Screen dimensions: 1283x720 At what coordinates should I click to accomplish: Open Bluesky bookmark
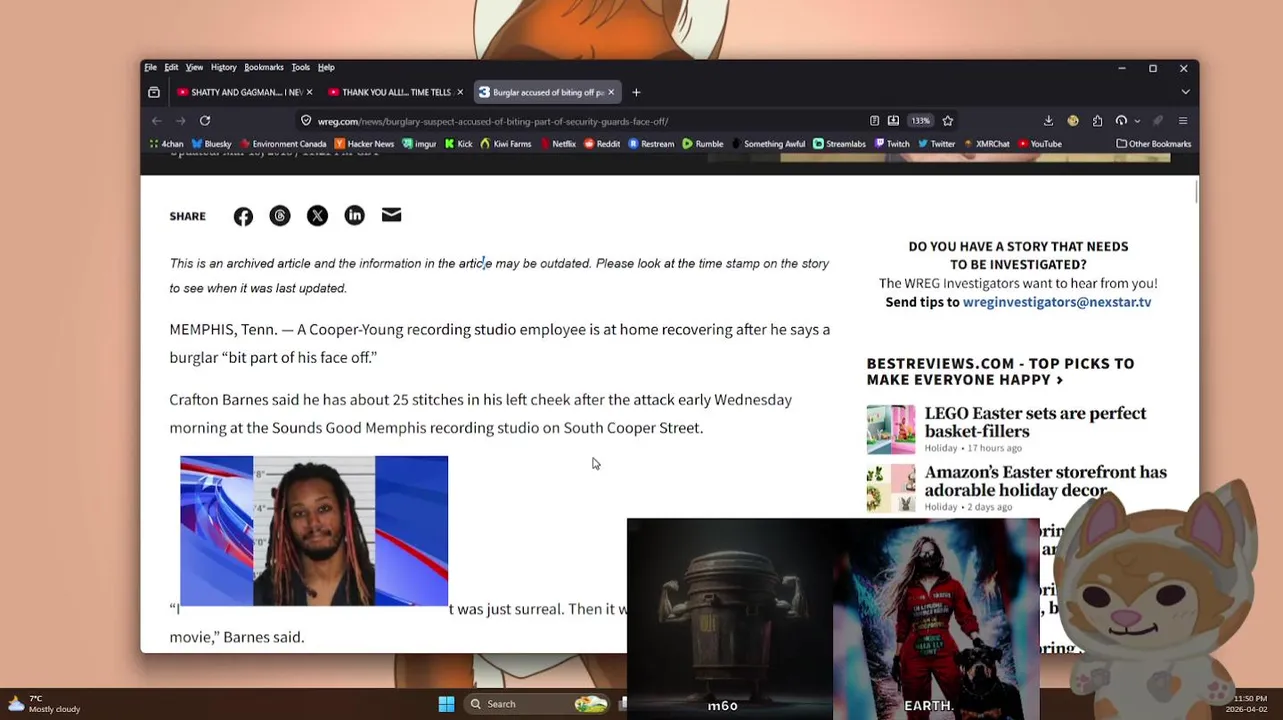(211, 144)
